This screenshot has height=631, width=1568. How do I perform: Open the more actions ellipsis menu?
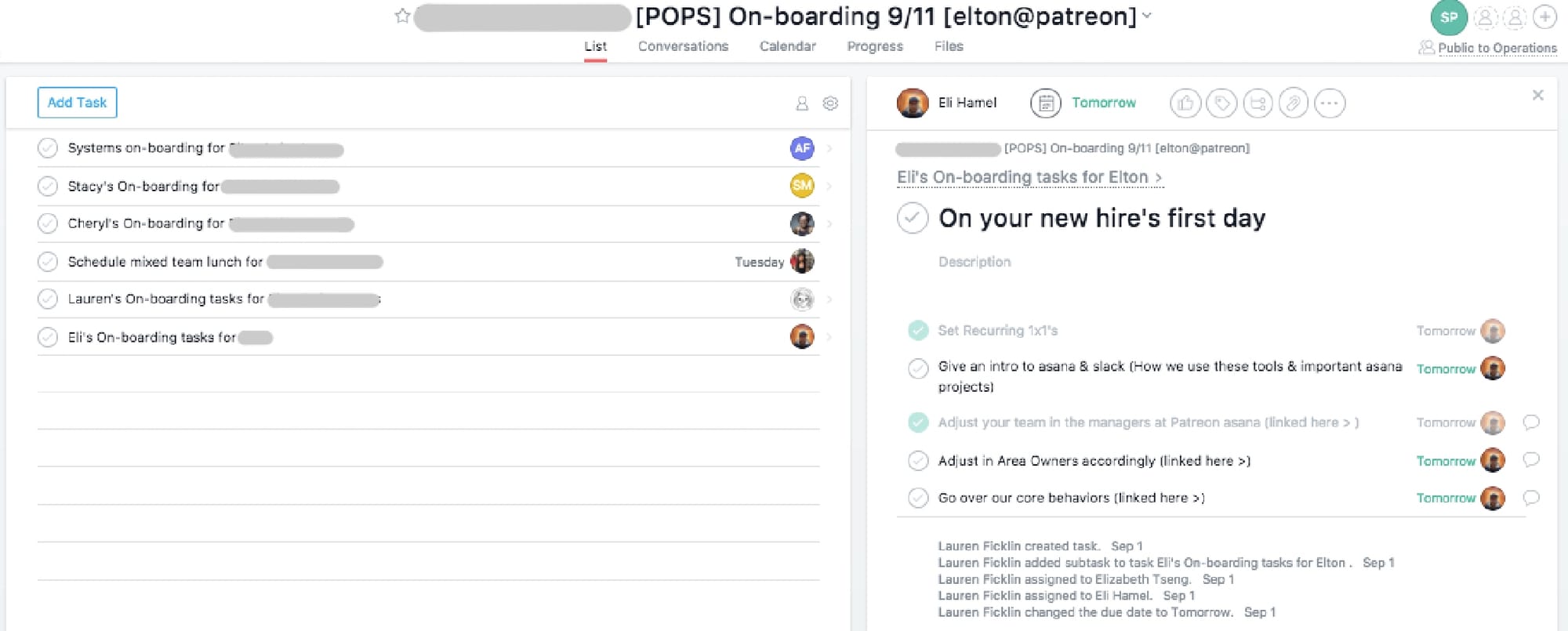1330,103
